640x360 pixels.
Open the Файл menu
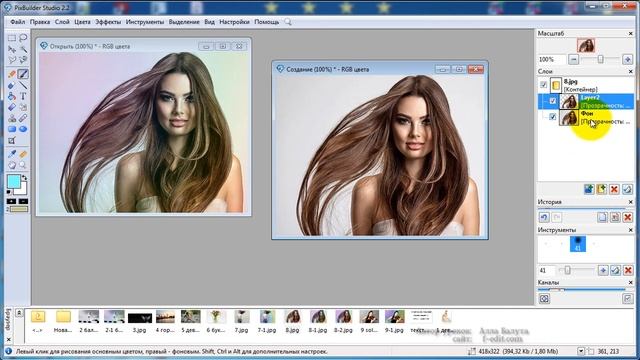click(x=18, y=22)
